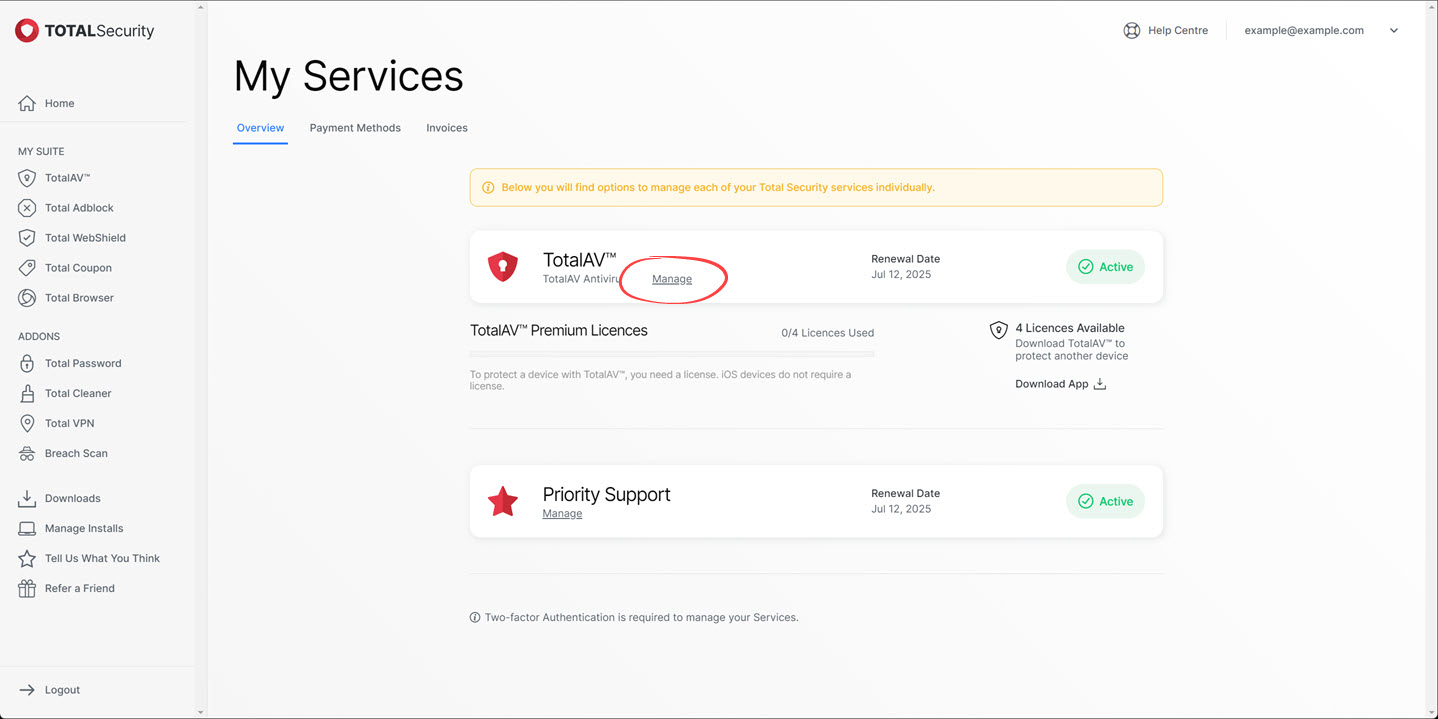
Task: Click the Total Coupon tag icon
Action: pyautogui.click(x=27, y=268)
